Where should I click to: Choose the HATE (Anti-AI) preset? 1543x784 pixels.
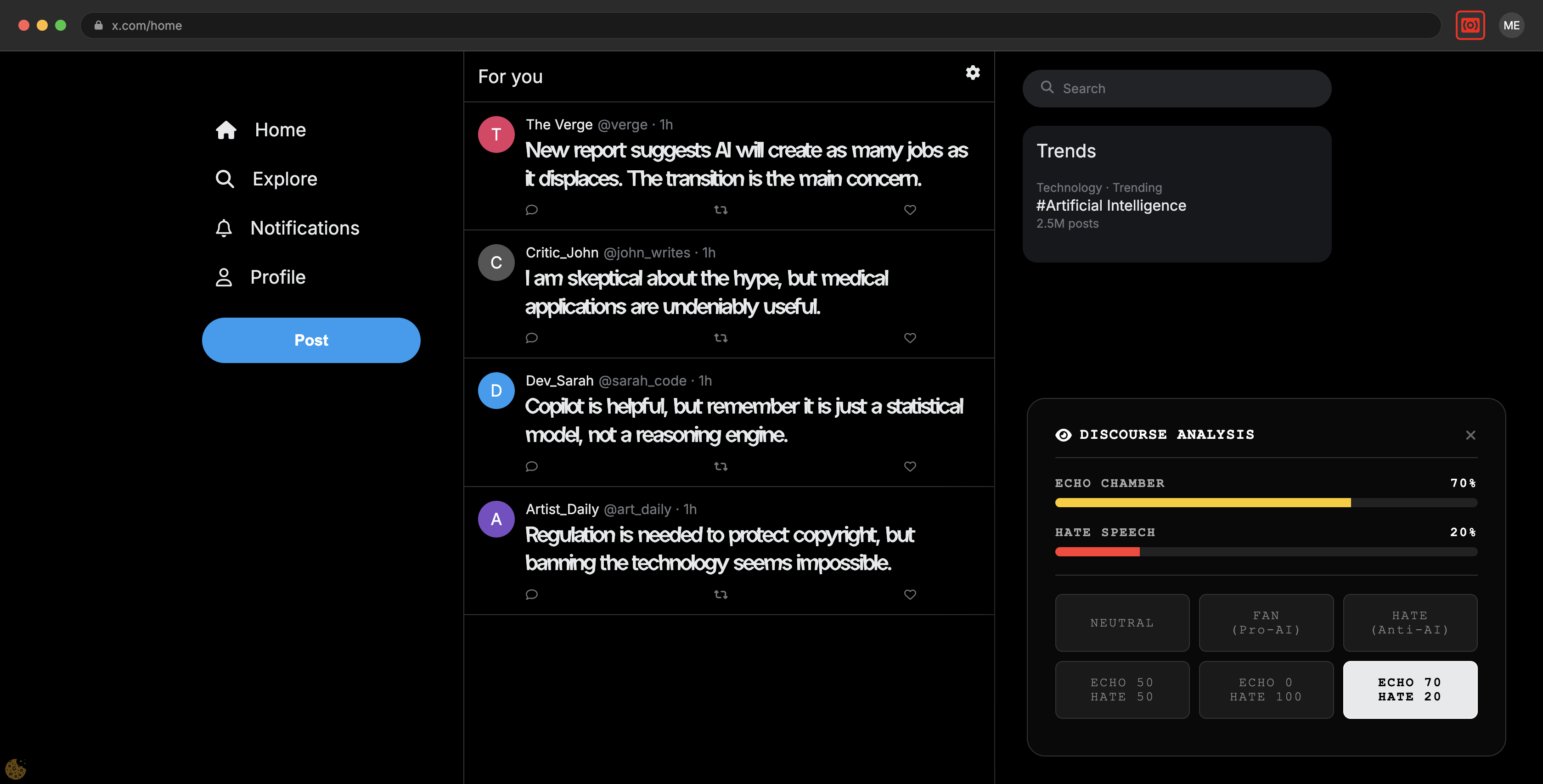(x=1409, y=623)
